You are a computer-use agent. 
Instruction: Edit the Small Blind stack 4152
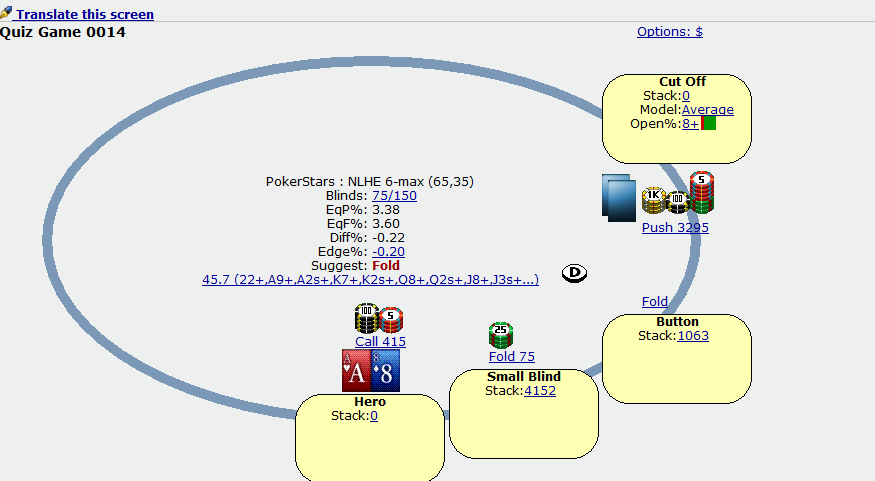click(x=540, y=391)
